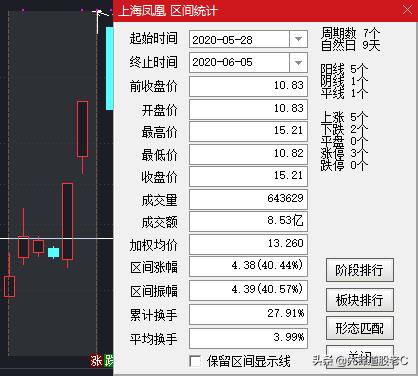
Task: Click the green 跌 indicator below chart
Action: tap(109, 361)
